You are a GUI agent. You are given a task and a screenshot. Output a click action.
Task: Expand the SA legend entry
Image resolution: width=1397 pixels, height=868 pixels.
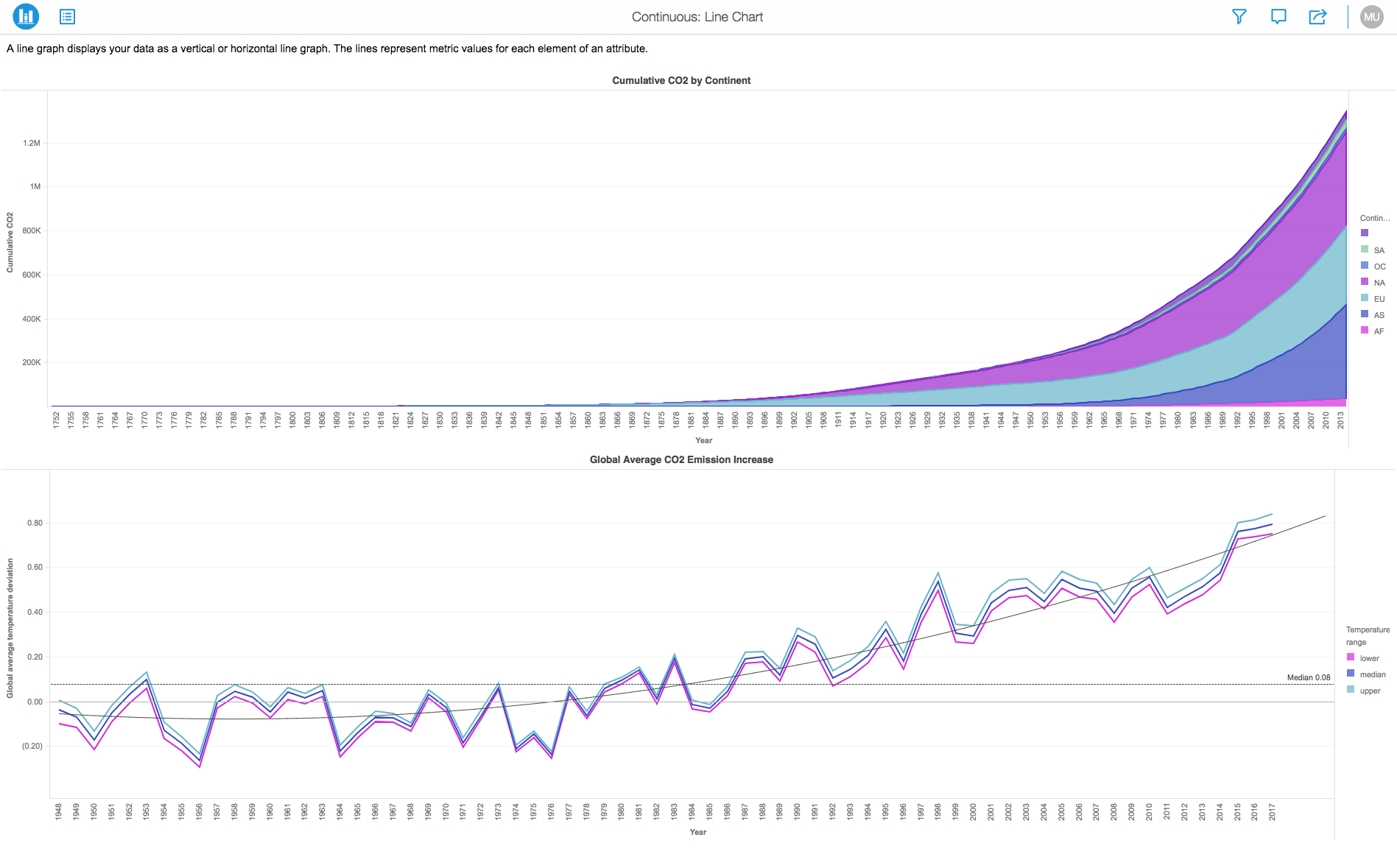click(x=1378, y=250)
